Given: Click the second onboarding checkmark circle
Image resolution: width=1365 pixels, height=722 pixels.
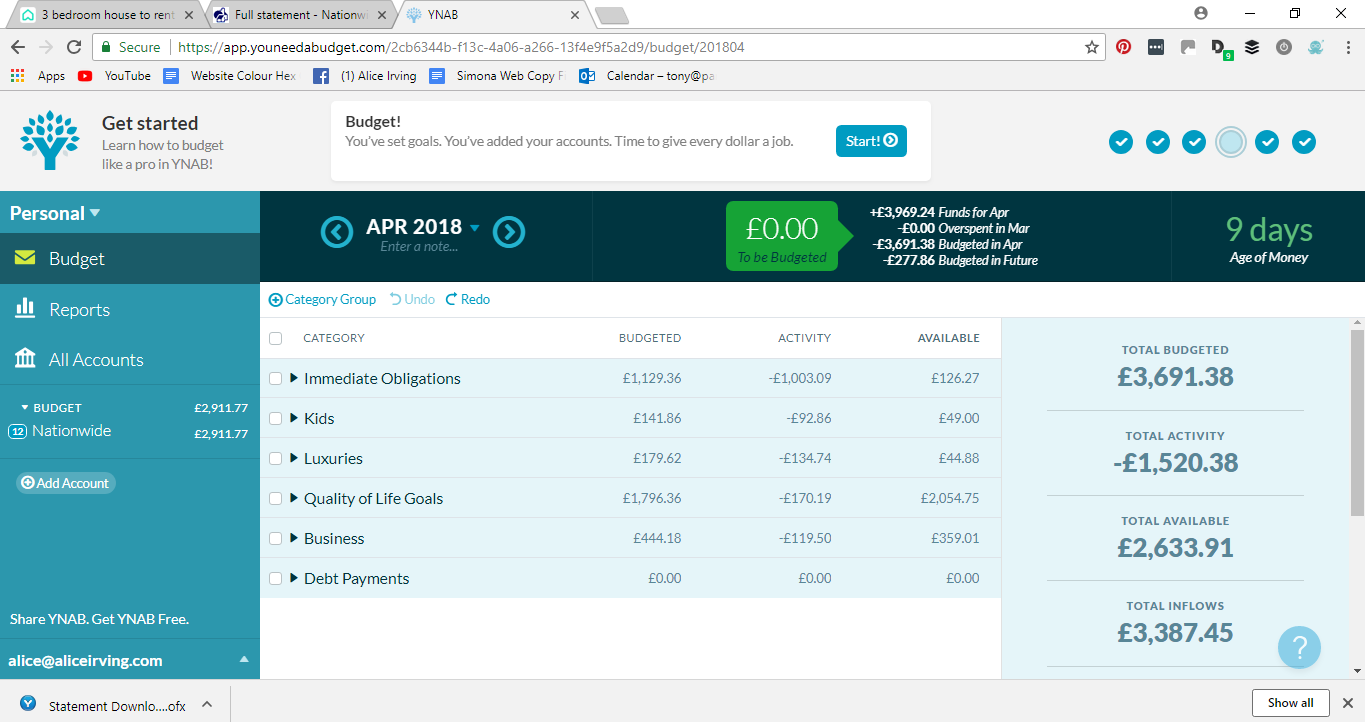Looking at the screenshot, I should click(x=1157, y=142).
